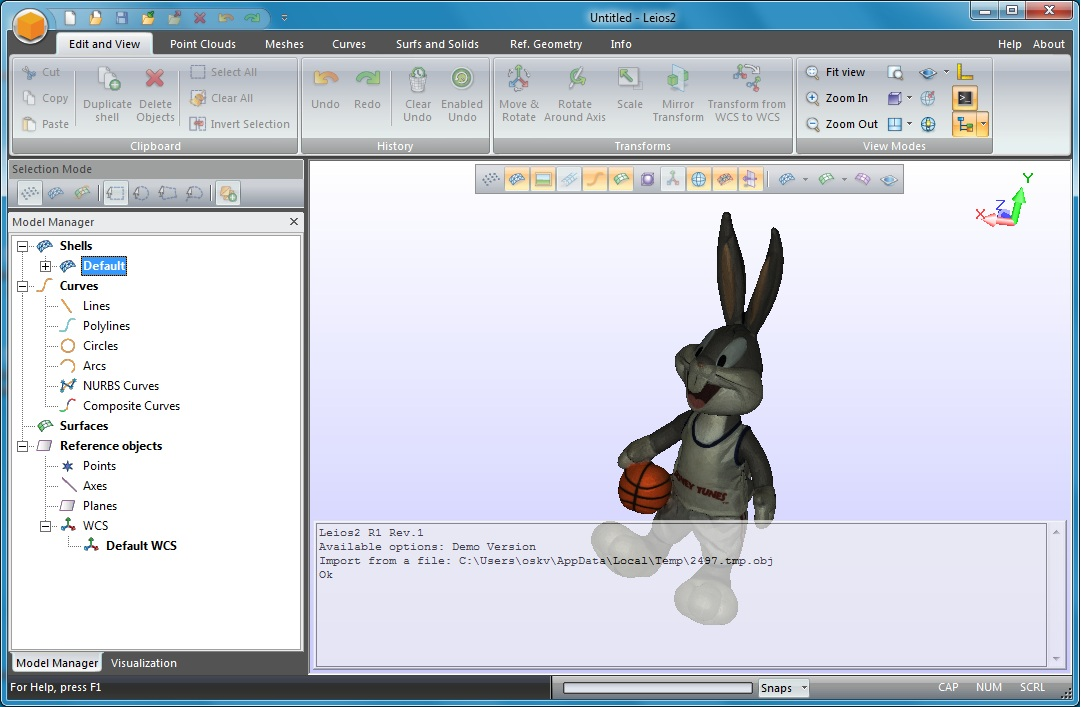Open the Ref. Geometry ribbon tab
This screenshot has height=707, width=1081.
[x=546, y=44]
